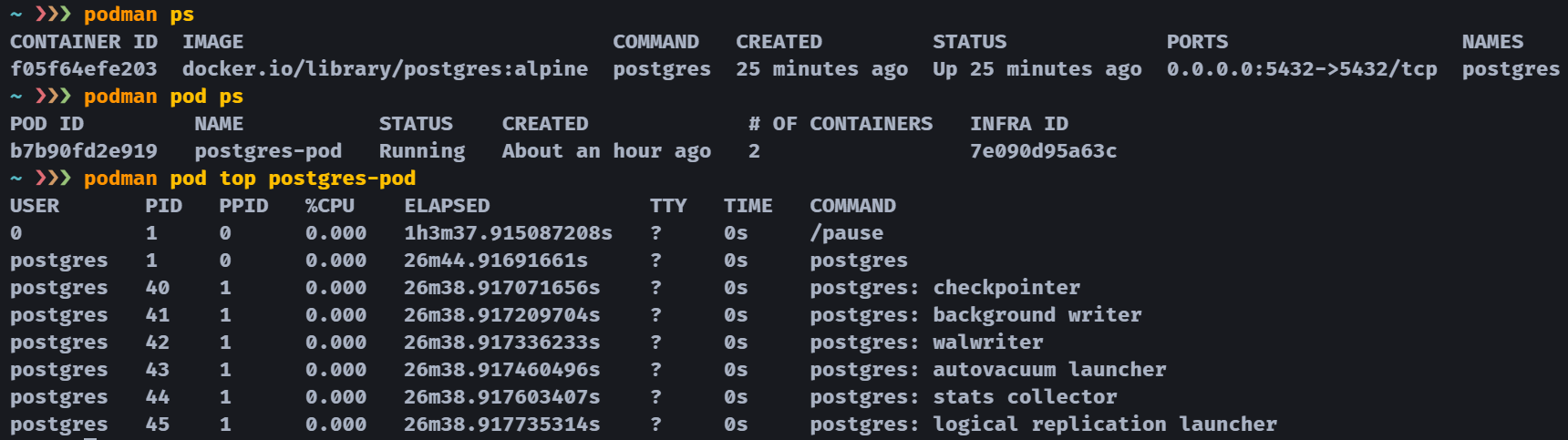Screen dimensions: 1568x440
Task: Click the elapsed time 1h3m37.915087208s
Action: (x=508, y=233)
